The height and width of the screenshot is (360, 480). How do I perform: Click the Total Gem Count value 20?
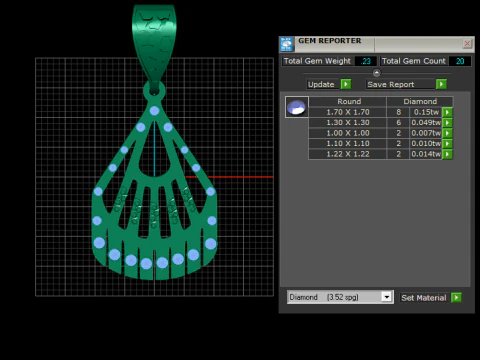pyautogui.click(x=460, y=61)
